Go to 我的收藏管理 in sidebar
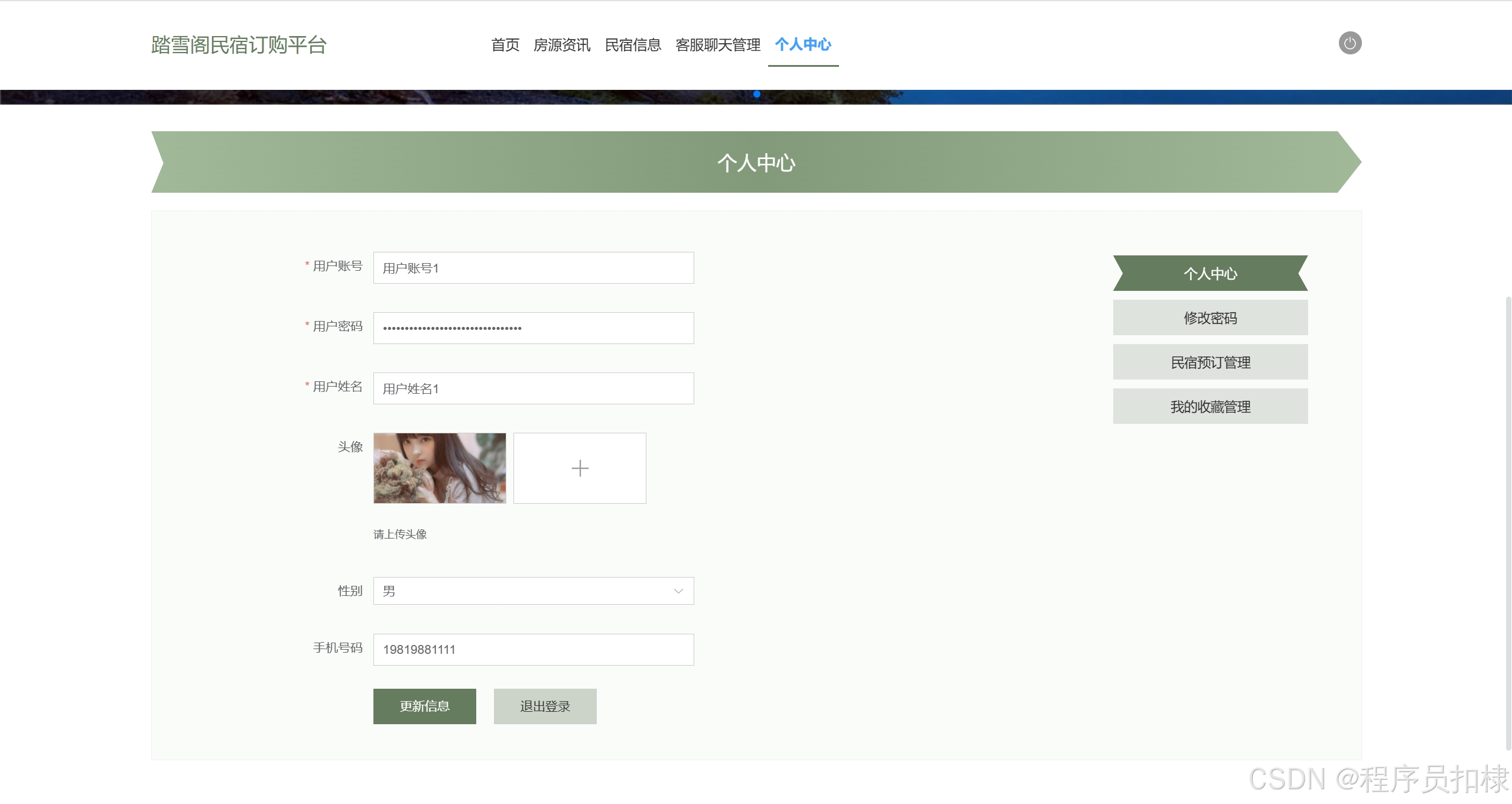 pyautogui.click(x=1210, y=407)
